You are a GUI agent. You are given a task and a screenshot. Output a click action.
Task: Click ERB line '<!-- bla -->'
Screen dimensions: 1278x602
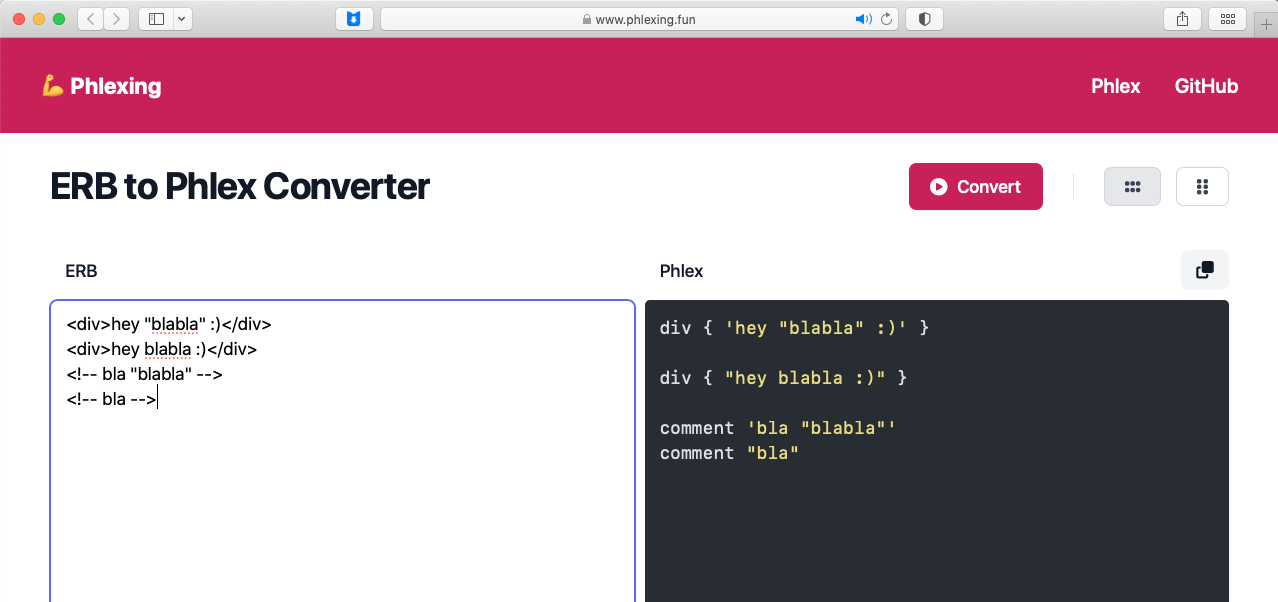(112, 399)
